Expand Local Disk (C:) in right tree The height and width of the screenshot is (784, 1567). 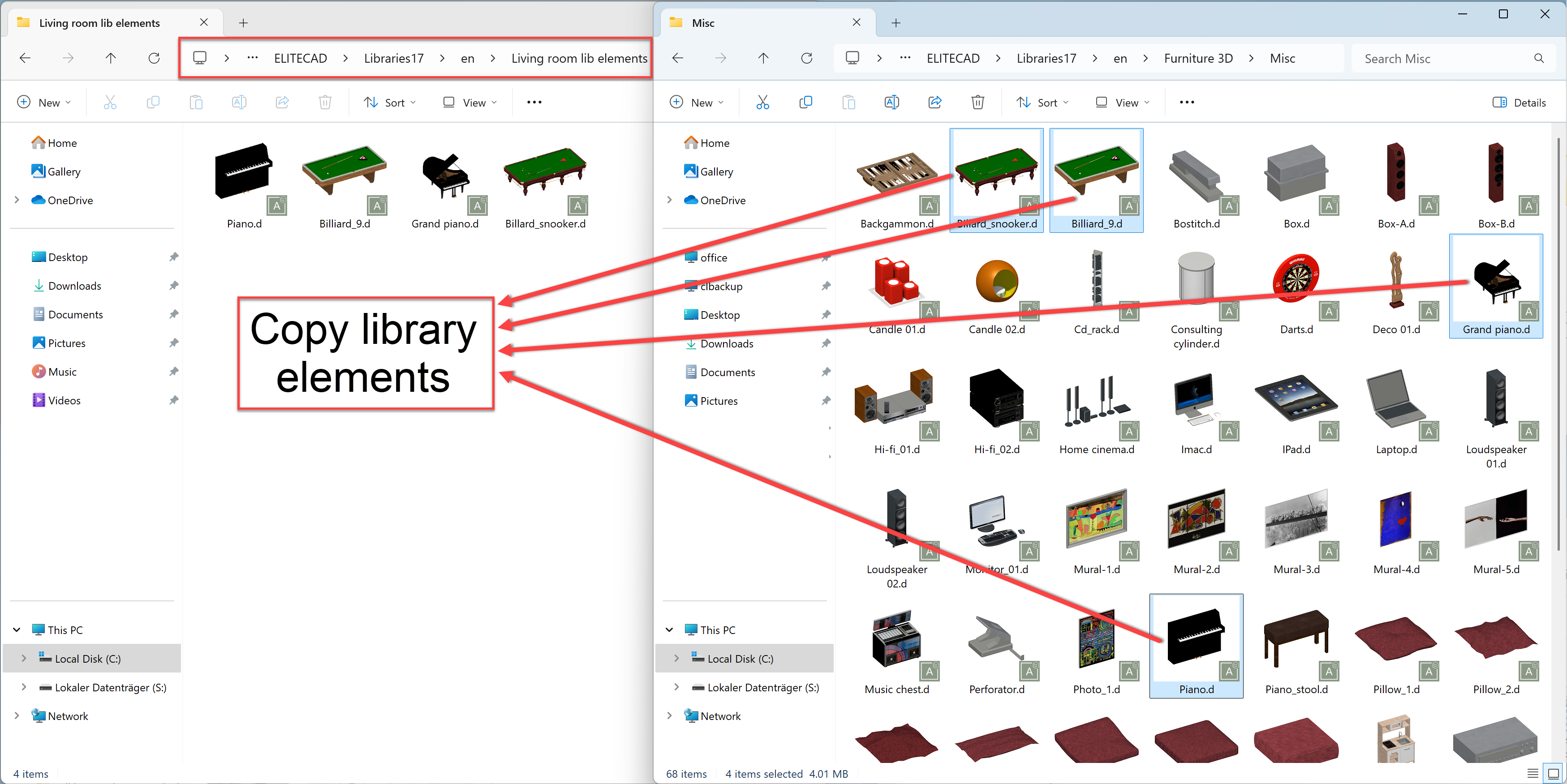[x=676, y=658]
